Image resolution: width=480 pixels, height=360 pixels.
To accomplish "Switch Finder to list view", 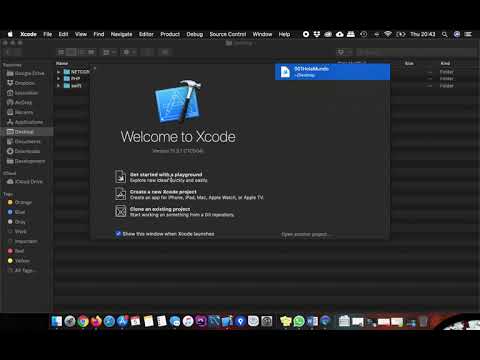I will pos(71,52).
